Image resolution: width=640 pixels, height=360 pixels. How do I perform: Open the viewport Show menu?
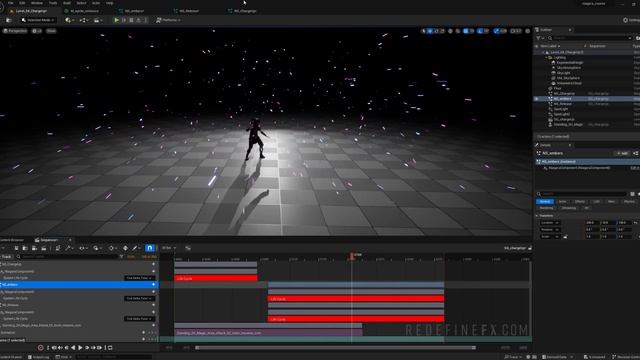(51, 31)
